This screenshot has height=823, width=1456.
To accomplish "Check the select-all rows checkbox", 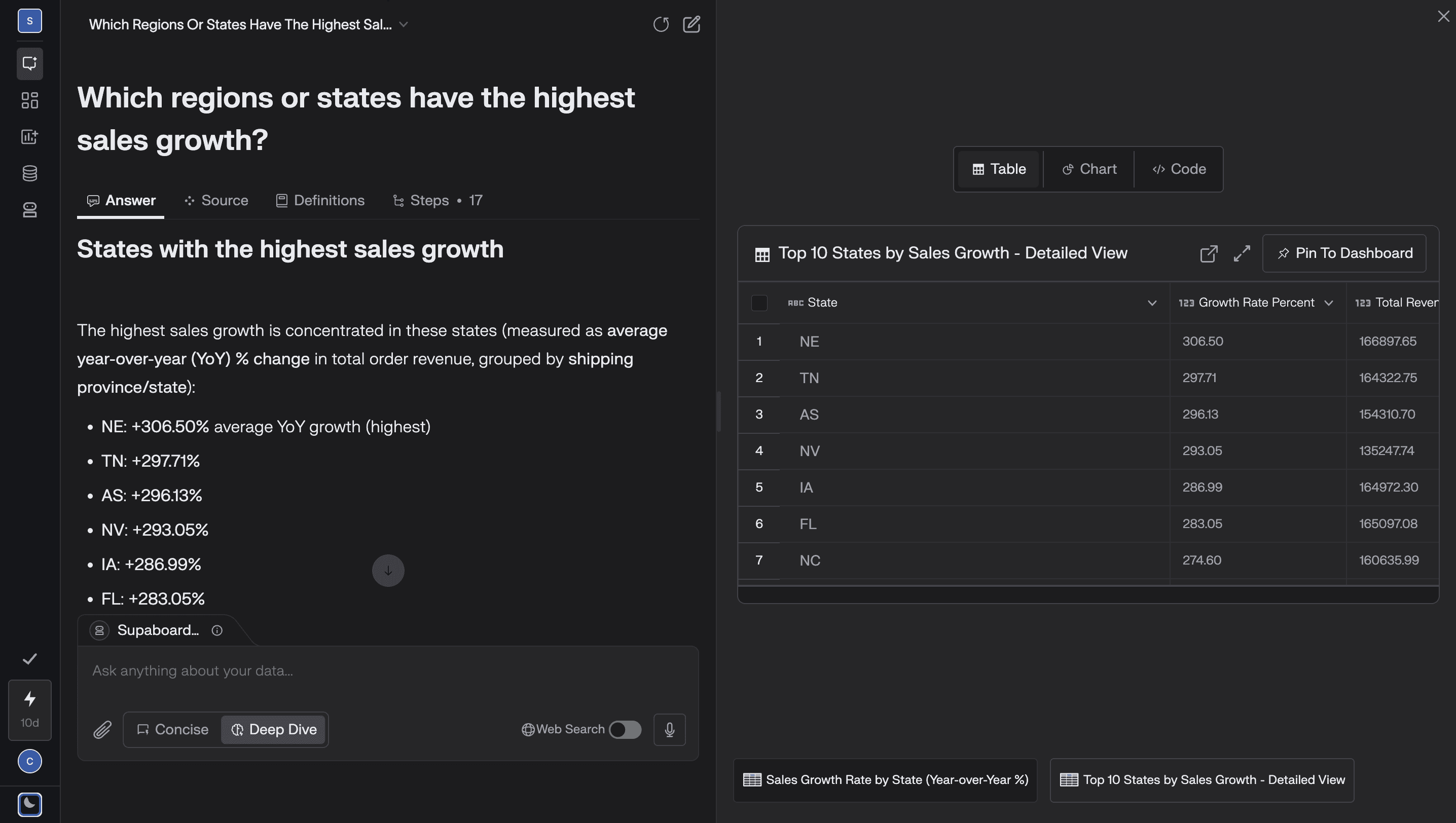I will (759, 303).
